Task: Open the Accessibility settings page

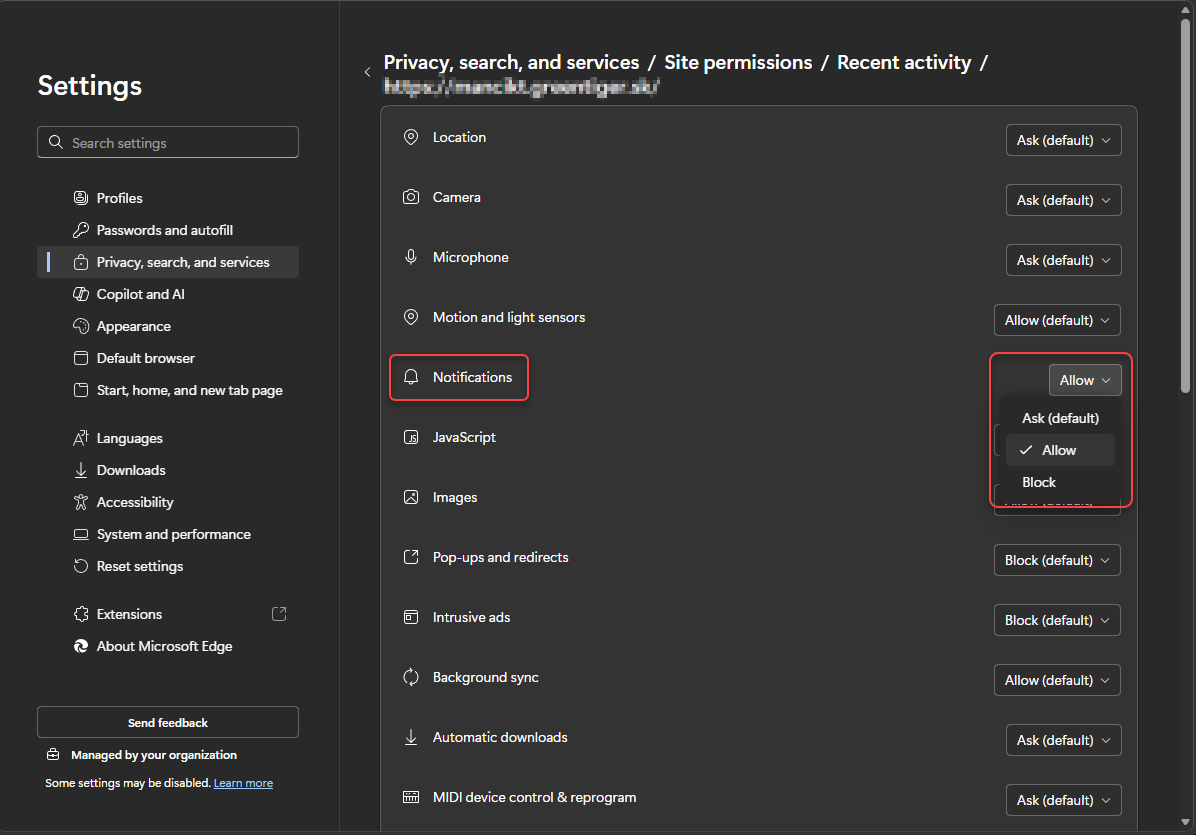Action: point(168,503)
